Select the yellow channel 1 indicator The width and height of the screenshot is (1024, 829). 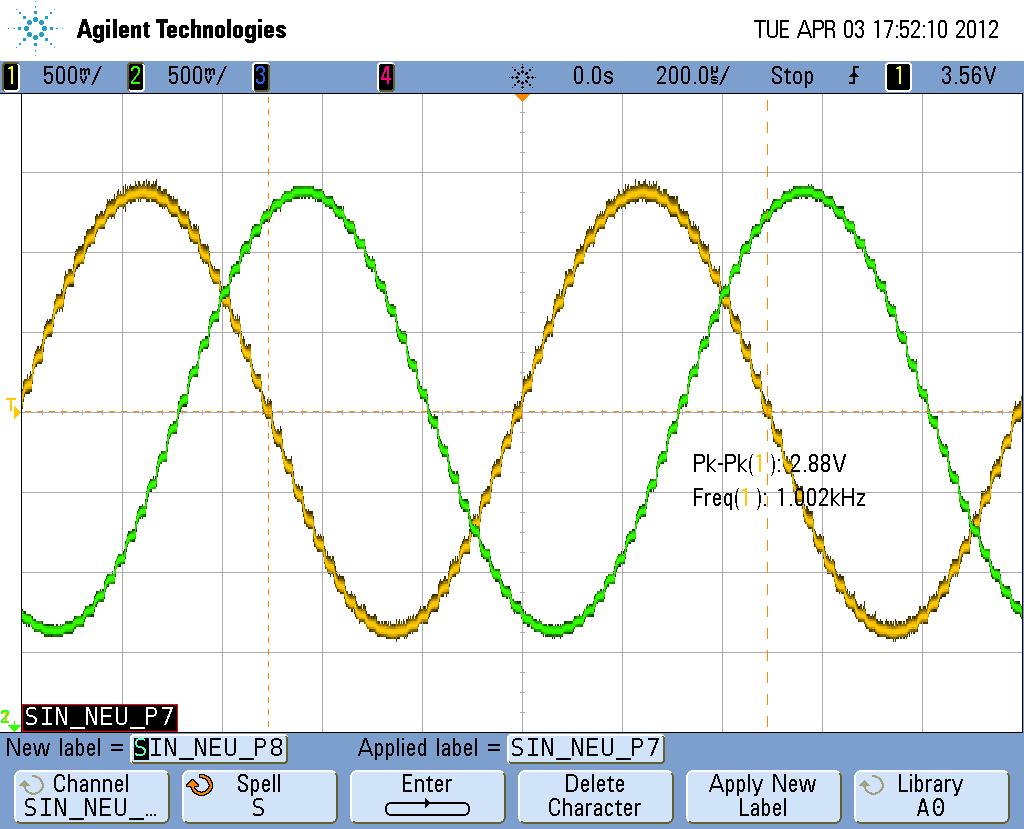pyautogui.click(x=11, y=76)
